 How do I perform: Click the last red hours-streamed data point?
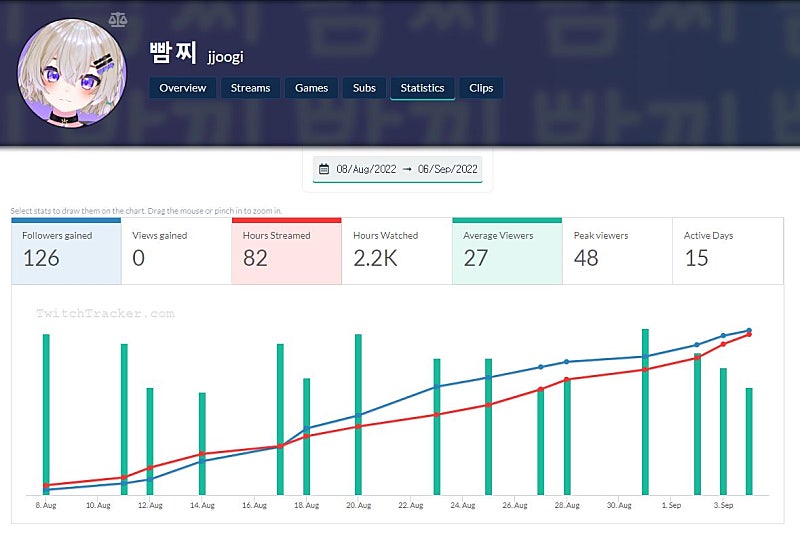click(x=749, y=335)
